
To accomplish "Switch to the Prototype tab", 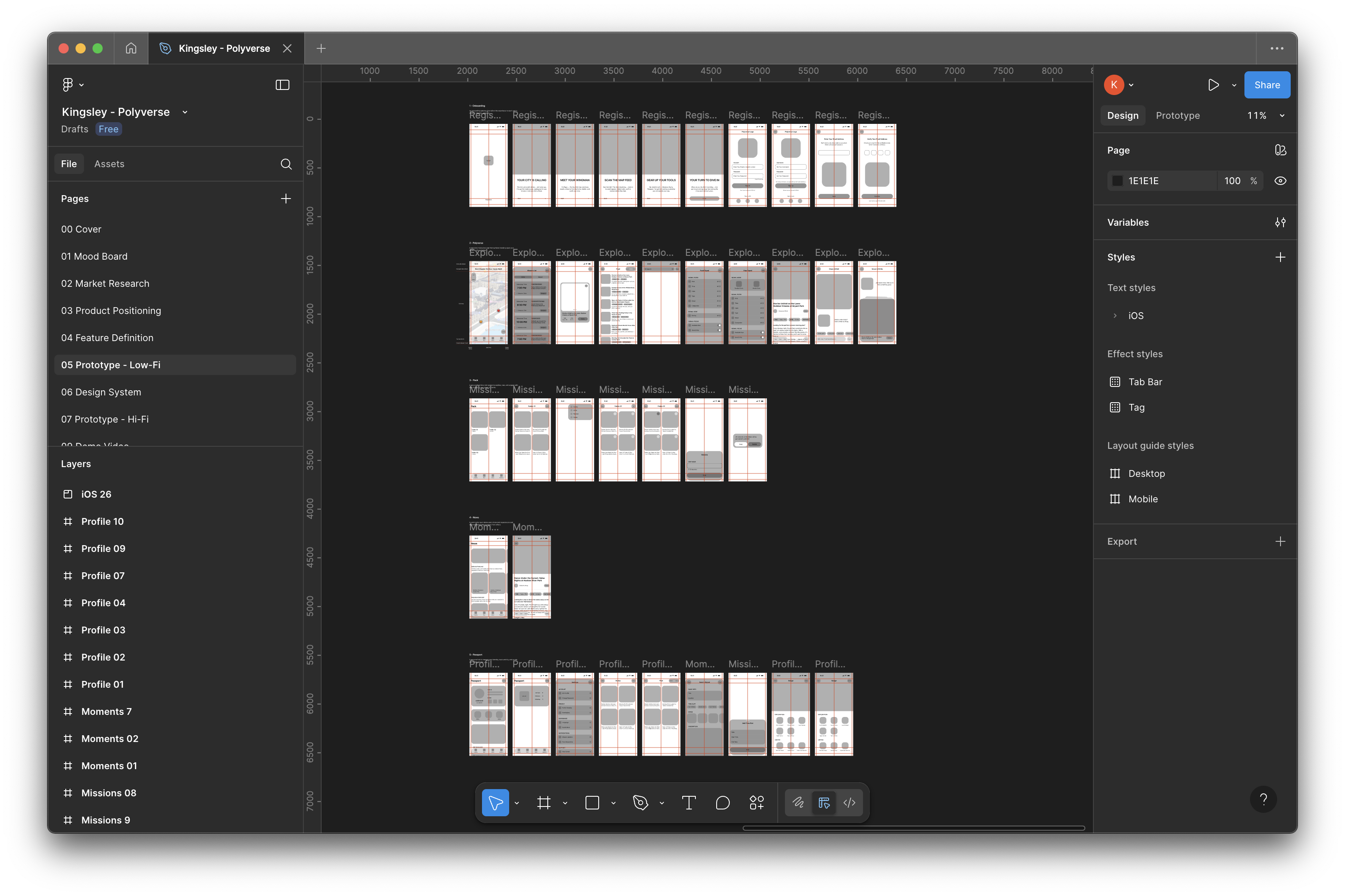I will click(1177, 115).
